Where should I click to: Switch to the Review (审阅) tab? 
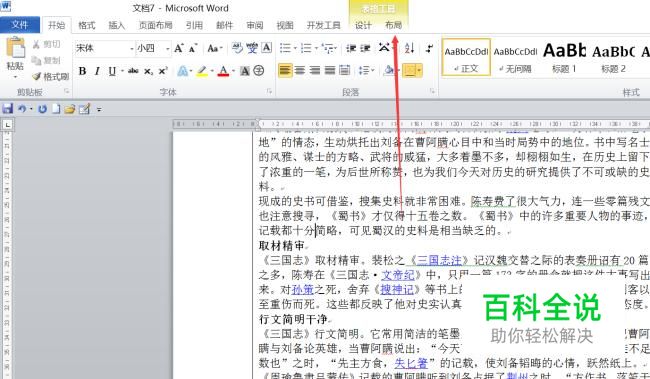click(255, 25)
